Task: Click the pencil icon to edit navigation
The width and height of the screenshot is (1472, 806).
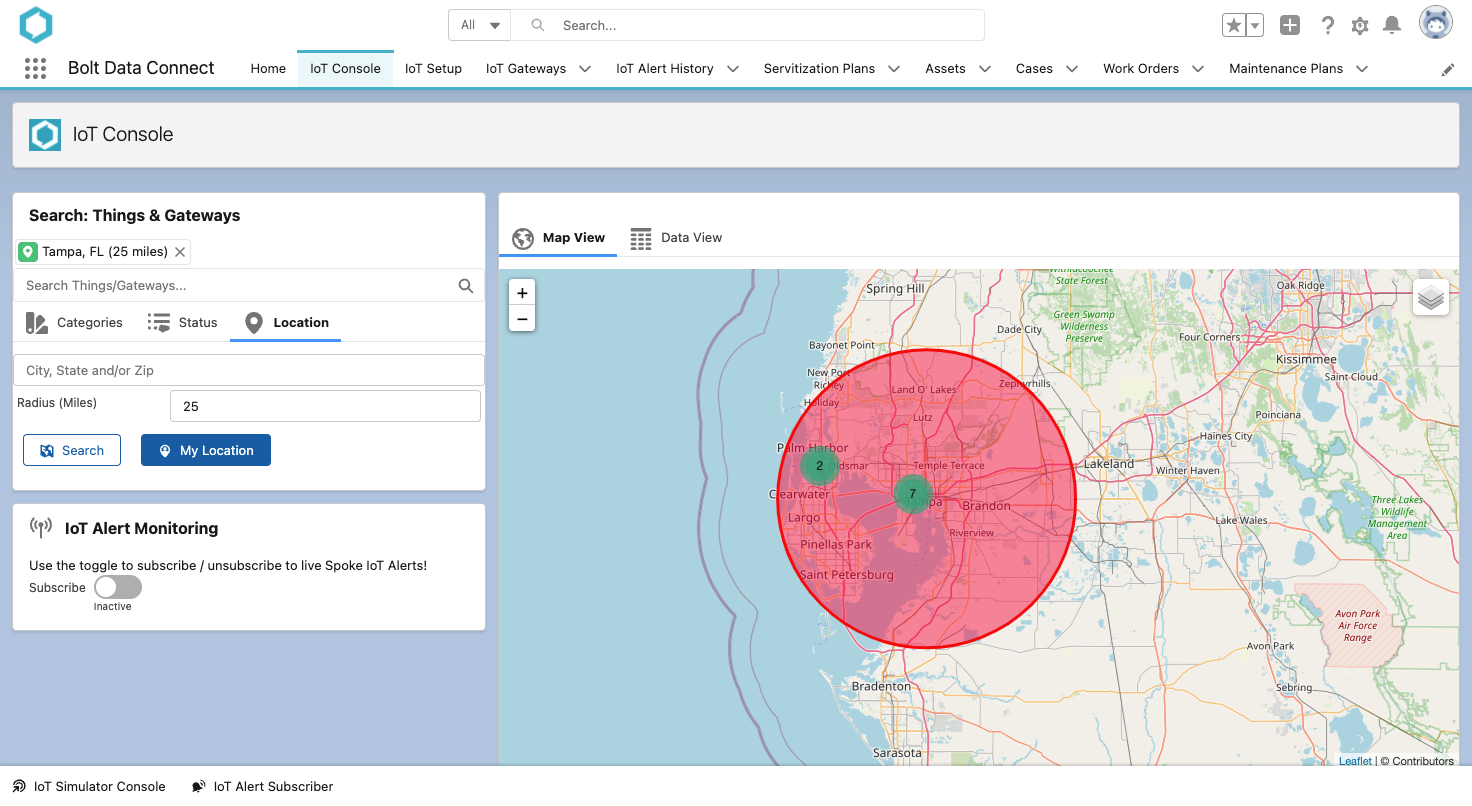Action: 1448,69
